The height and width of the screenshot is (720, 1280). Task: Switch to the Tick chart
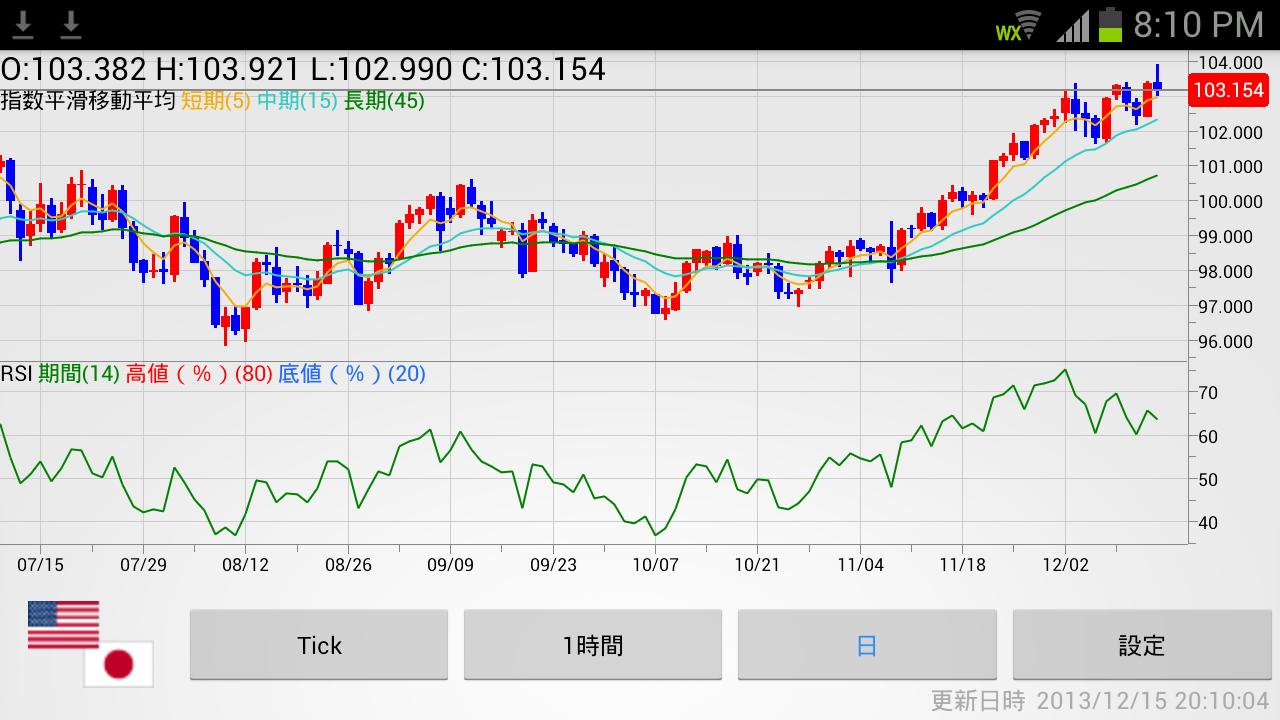coord(319,645)
